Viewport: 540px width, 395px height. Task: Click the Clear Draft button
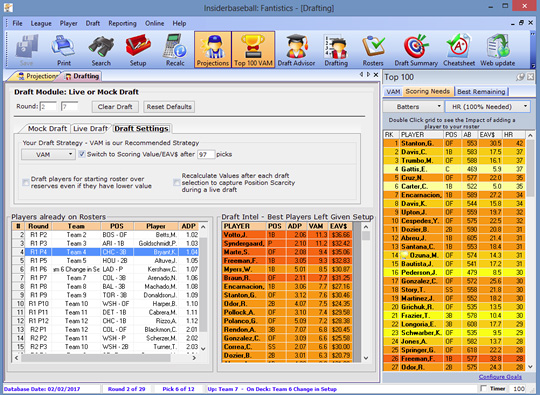coord(115,107)
